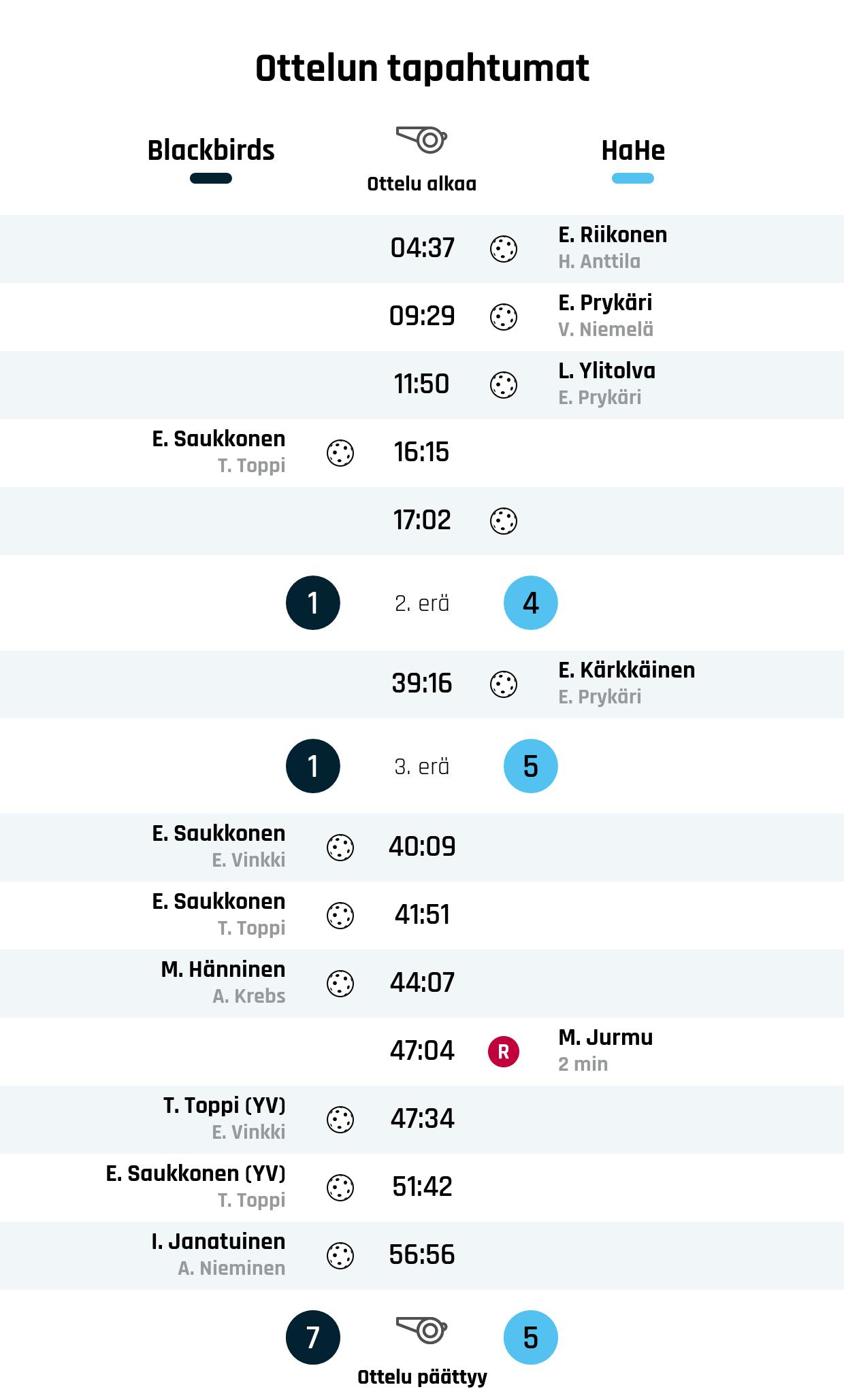This screenshot has height=1400, width=844.
Task: Click the unattributed goal icon at 17:02
Action: click(504, 521)
